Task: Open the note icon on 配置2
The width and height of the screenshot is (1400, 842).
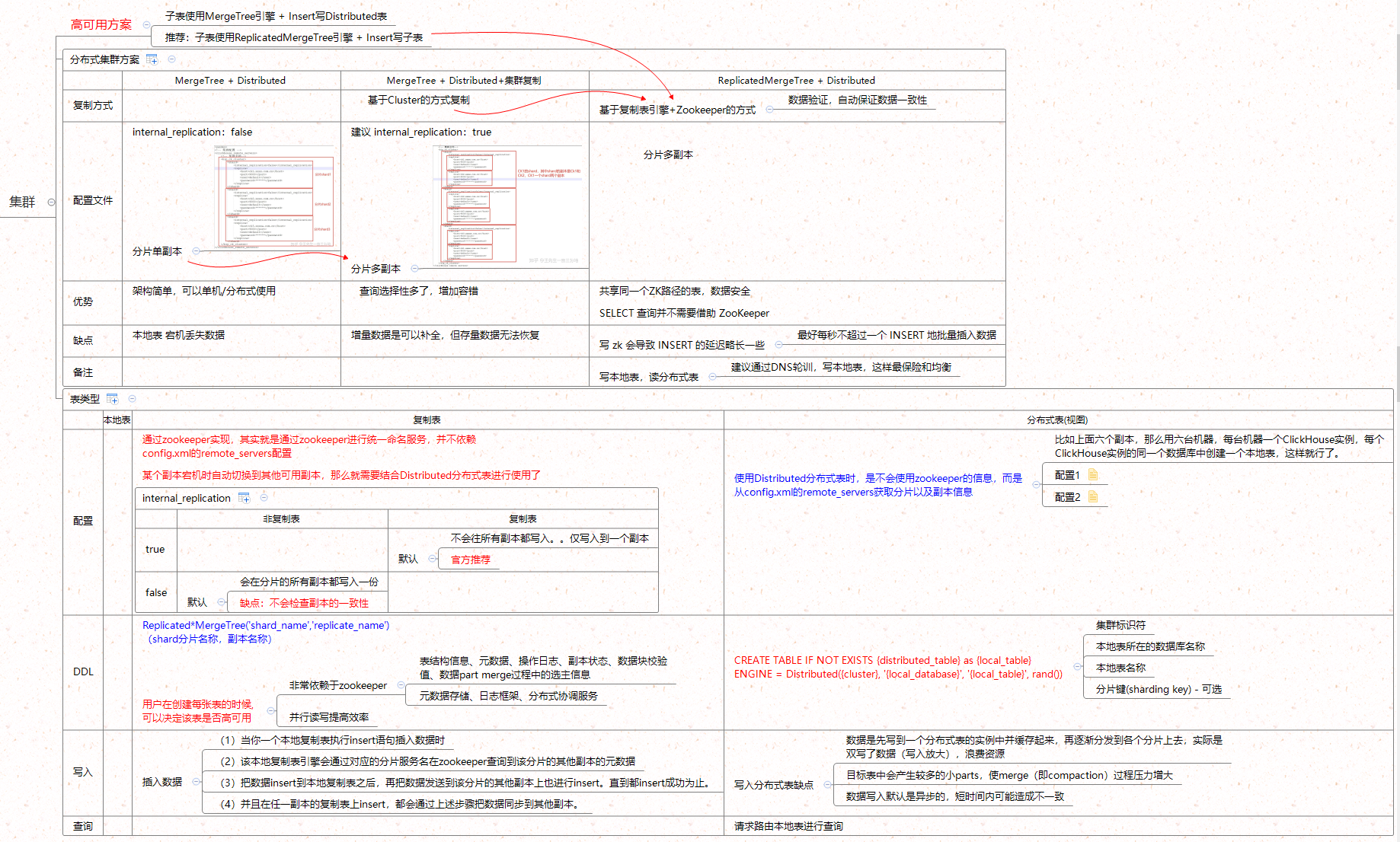Action: click(x=1093, y=497)
